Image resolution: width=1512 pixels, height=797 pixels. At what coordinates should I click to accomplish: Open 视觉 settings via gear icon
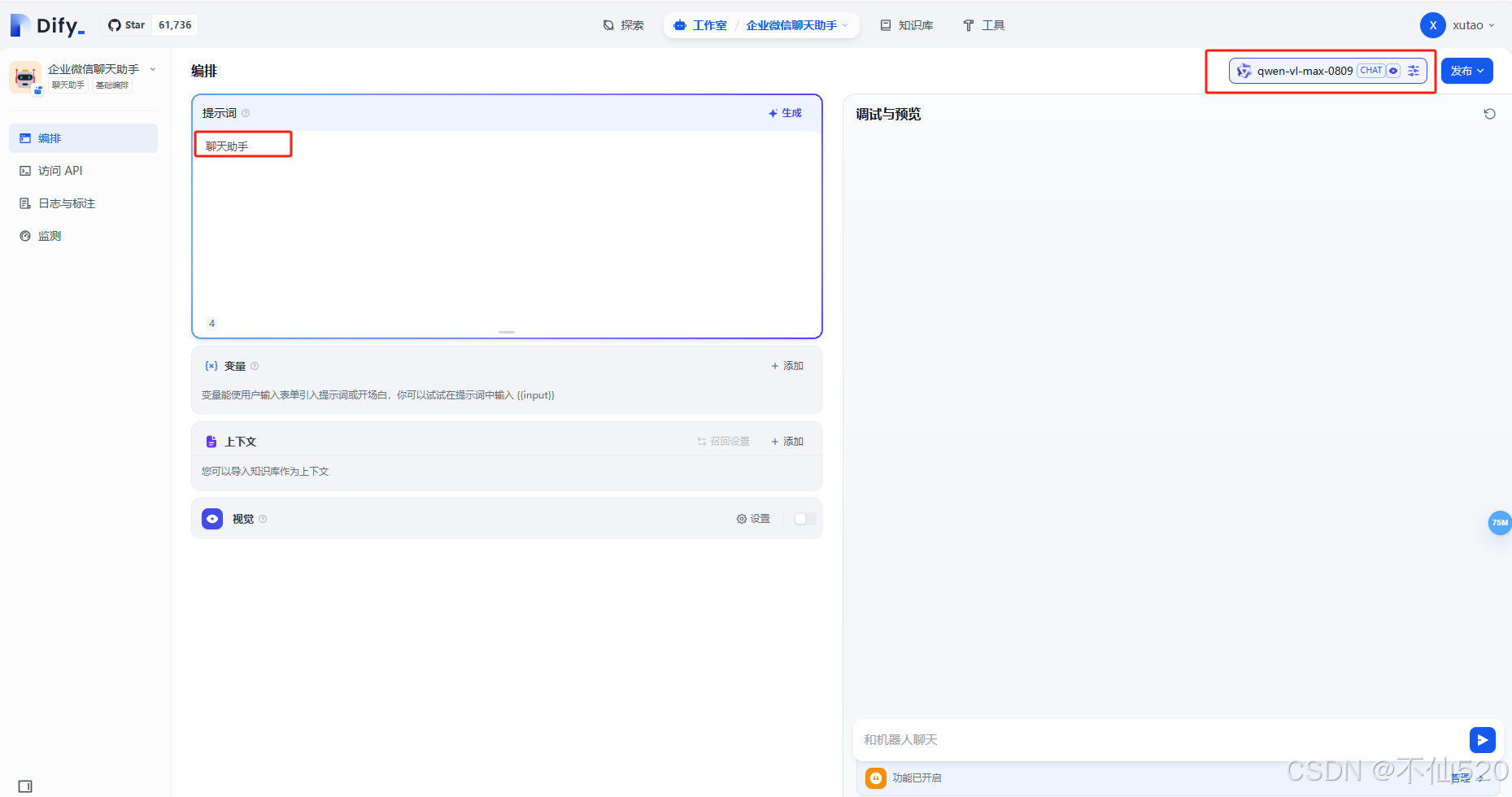tap(742, 518)
